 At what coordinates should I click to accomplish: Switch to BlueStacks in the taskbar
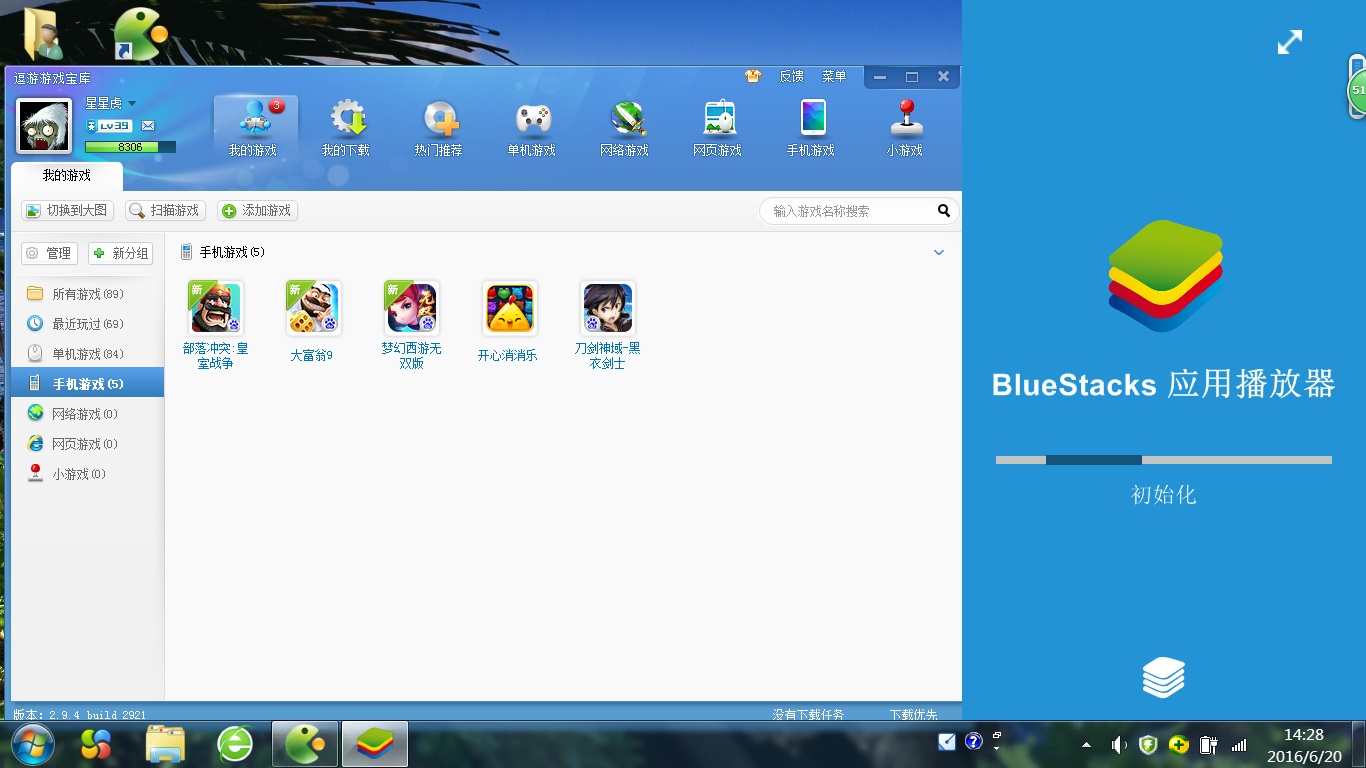375,744
